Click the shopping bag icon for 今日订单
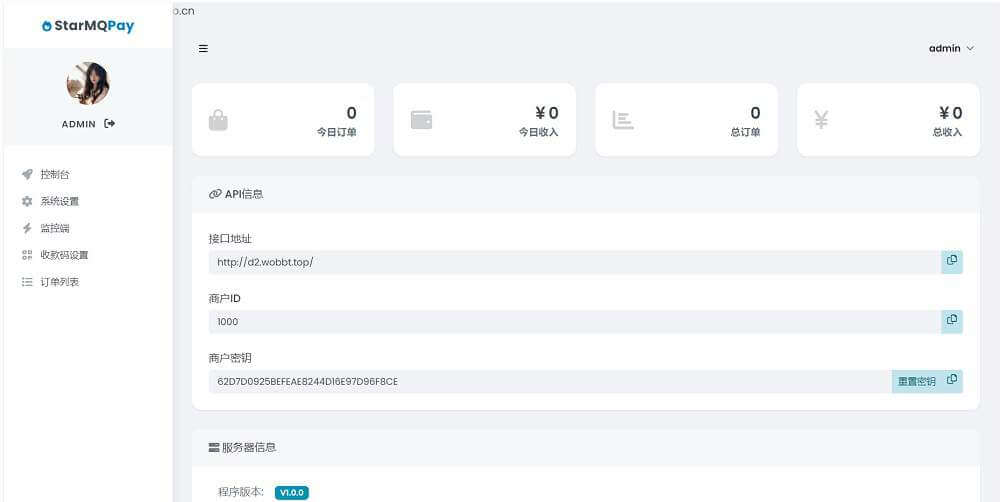The height and width of the screenshot is (502, 1000). click(x=218, y=120)
